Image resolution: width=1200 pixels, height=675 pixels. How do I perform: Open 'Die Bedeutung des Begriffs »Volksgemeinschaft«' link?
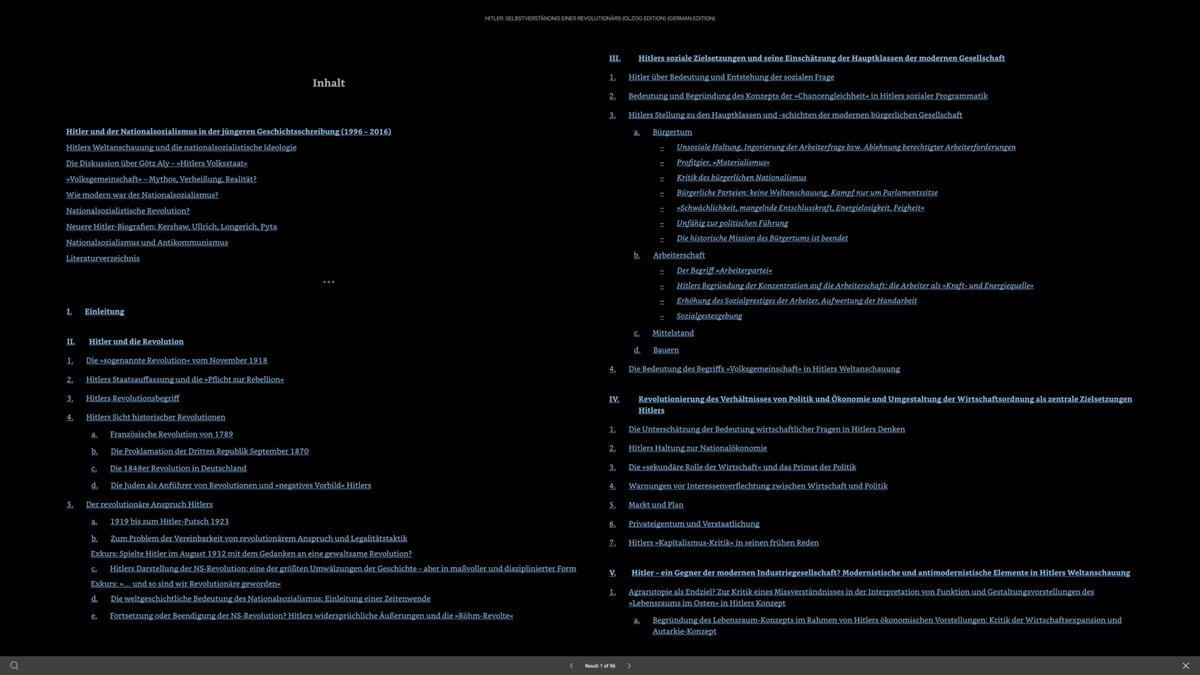[764, 369]
